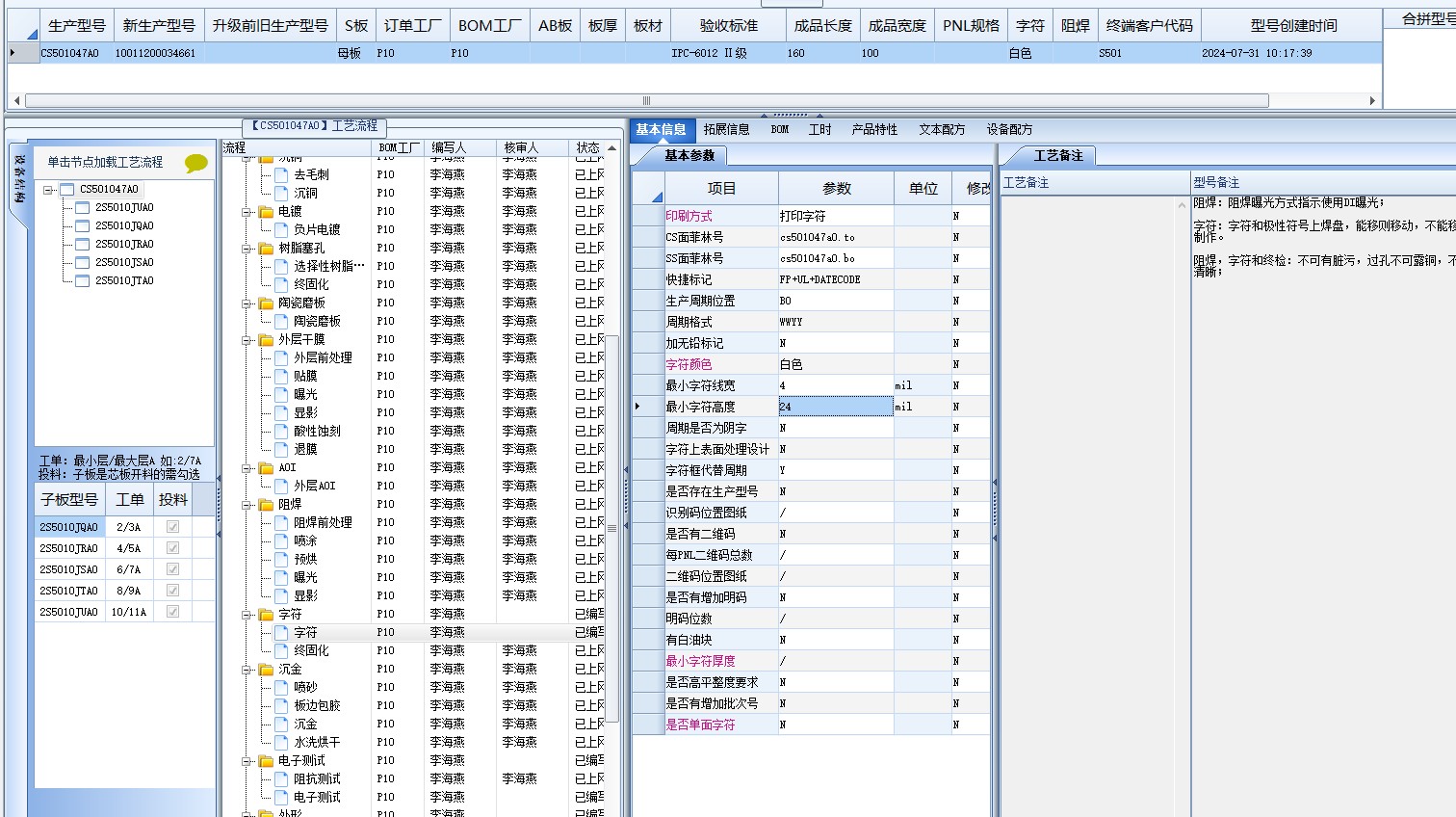
Task: Collapse the 字符 process group
Action: (x=248, y=615)
